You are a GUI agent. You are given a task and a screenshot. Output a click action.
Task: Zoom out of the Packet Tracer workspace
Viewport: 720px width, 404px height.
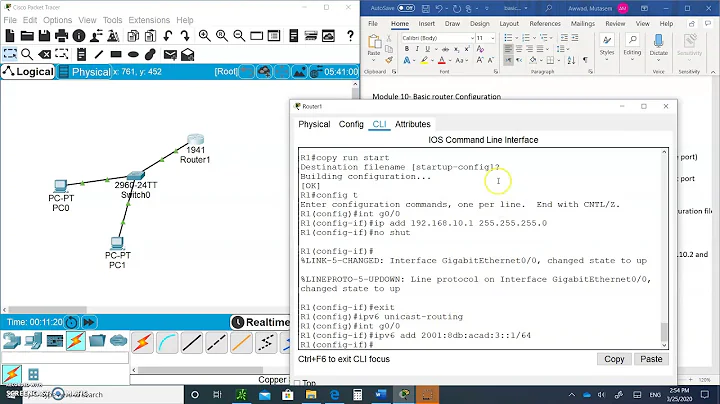(239, 36)
